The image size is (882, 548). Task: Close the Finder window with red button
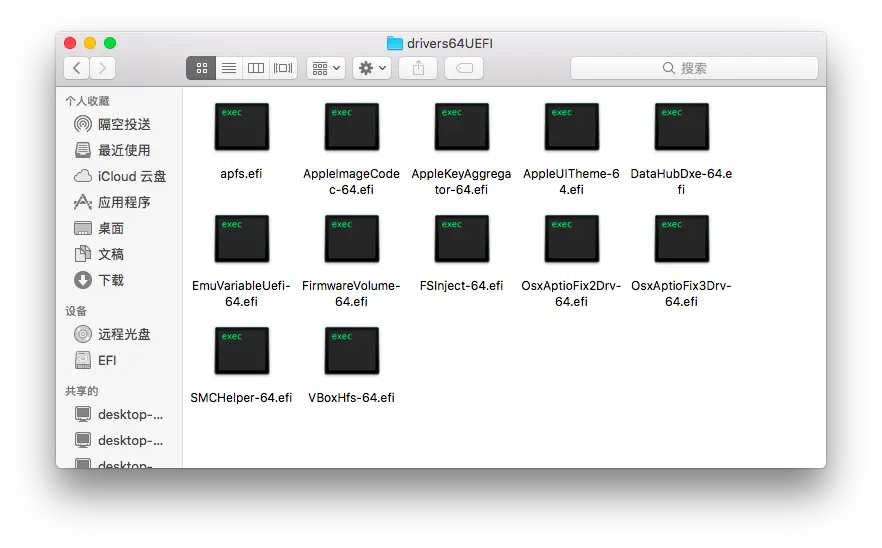pos(70,43)
